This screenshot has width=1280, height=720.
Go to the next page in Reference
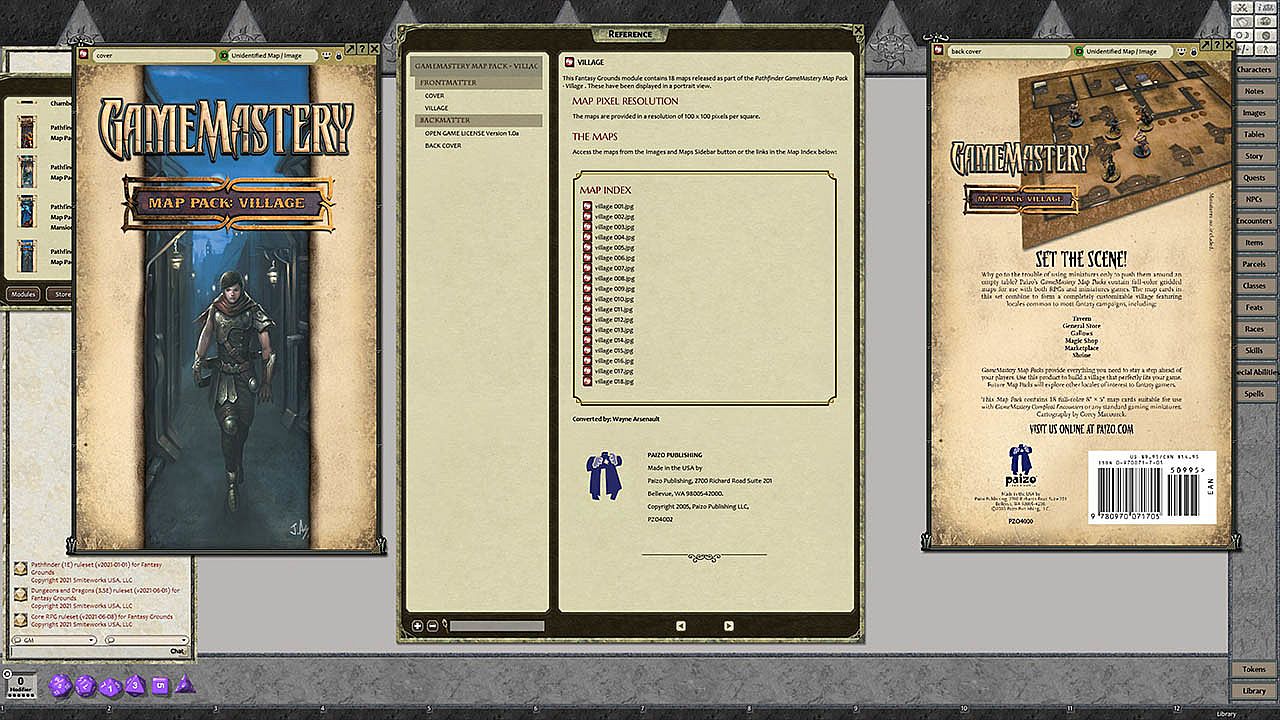(729, 626)
